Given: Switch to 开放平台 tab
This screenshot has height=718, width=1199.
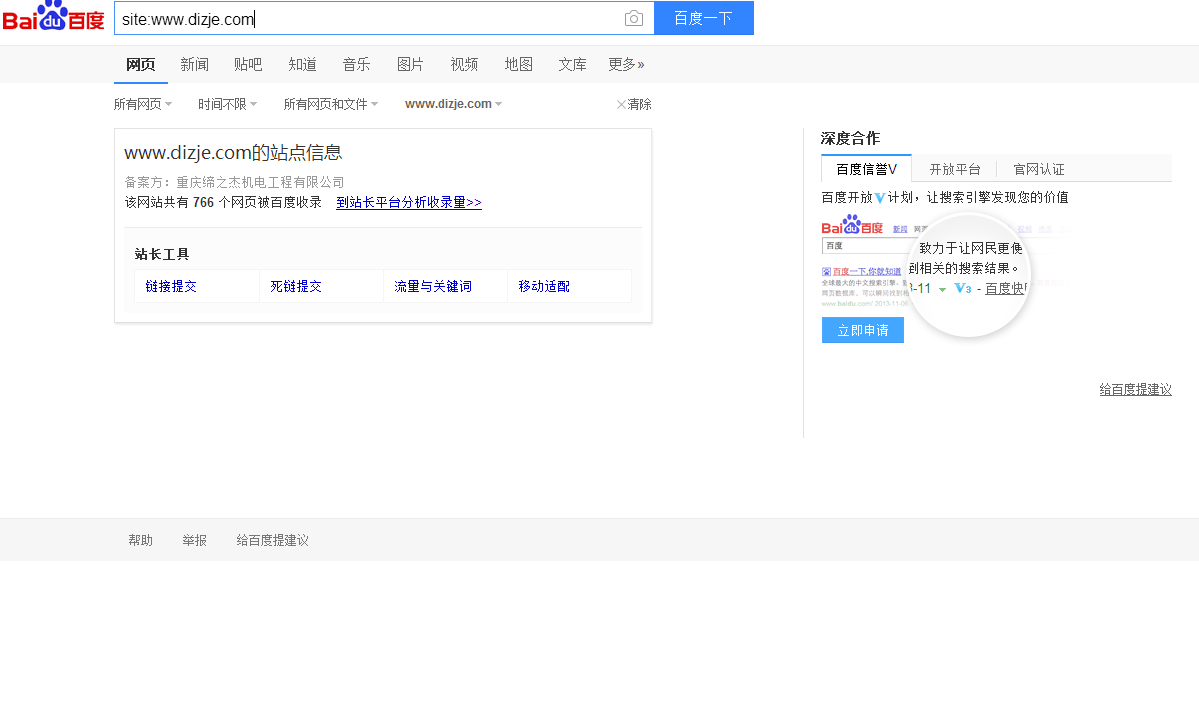Looking at the screenshot, I should click(954, 169).
